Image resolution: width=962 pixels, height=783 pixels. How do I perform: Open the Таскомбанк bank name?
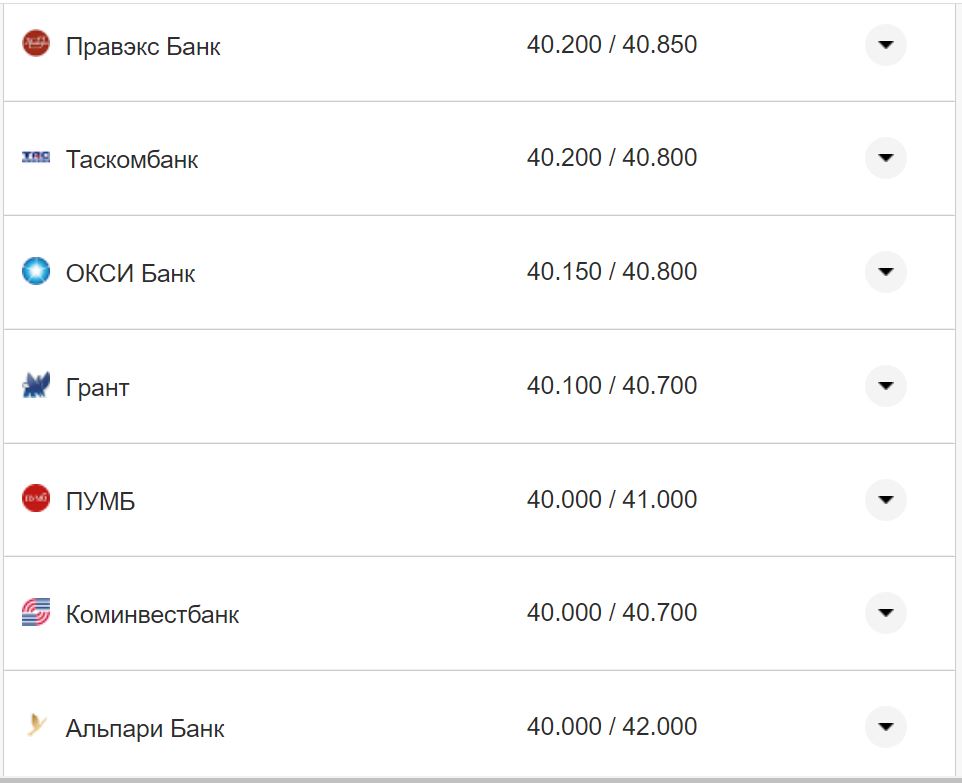[132, 160]
